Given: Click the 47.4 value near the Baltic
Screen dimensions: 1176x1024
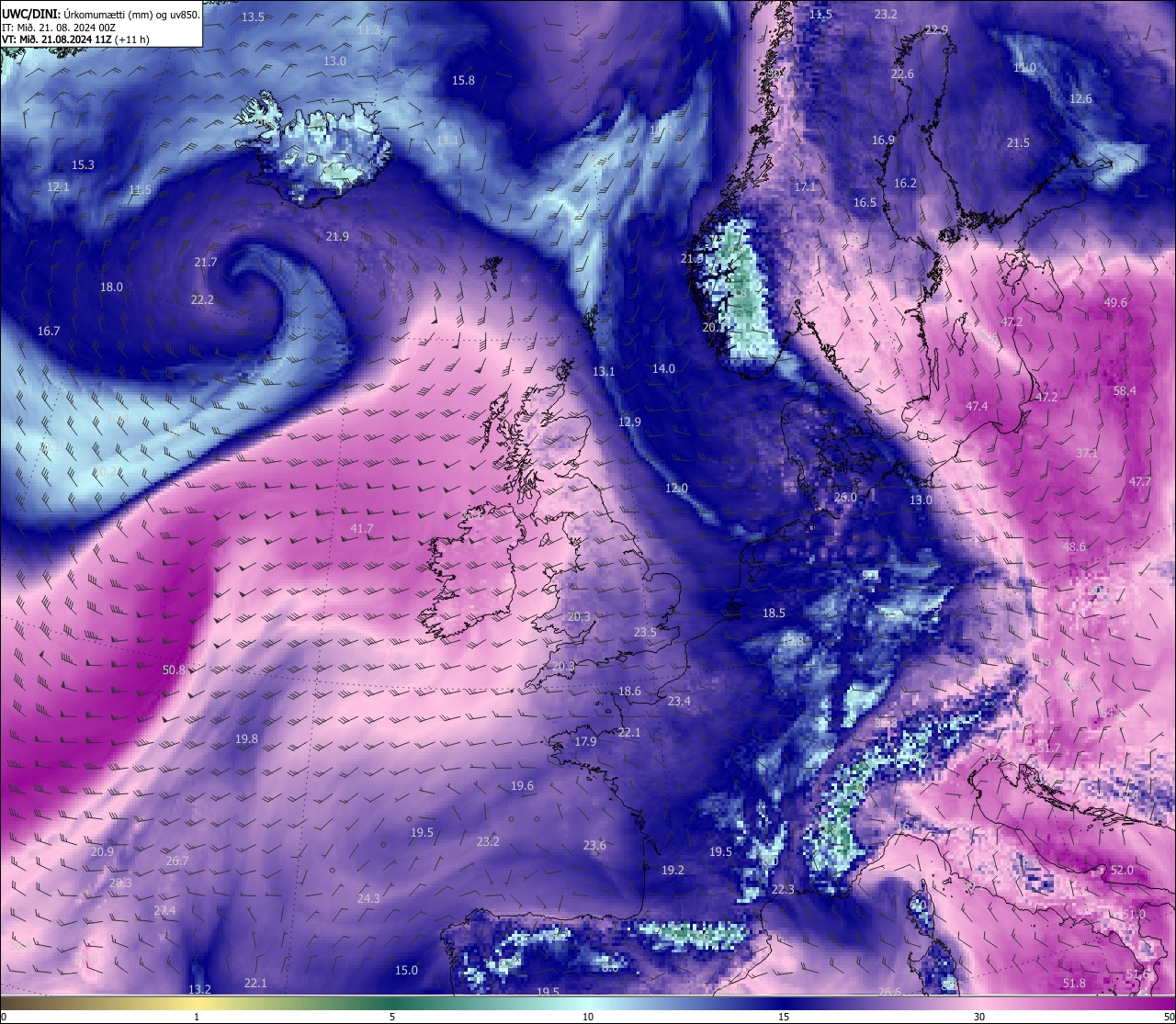Looking at the screenshot, I should [977, 407].
